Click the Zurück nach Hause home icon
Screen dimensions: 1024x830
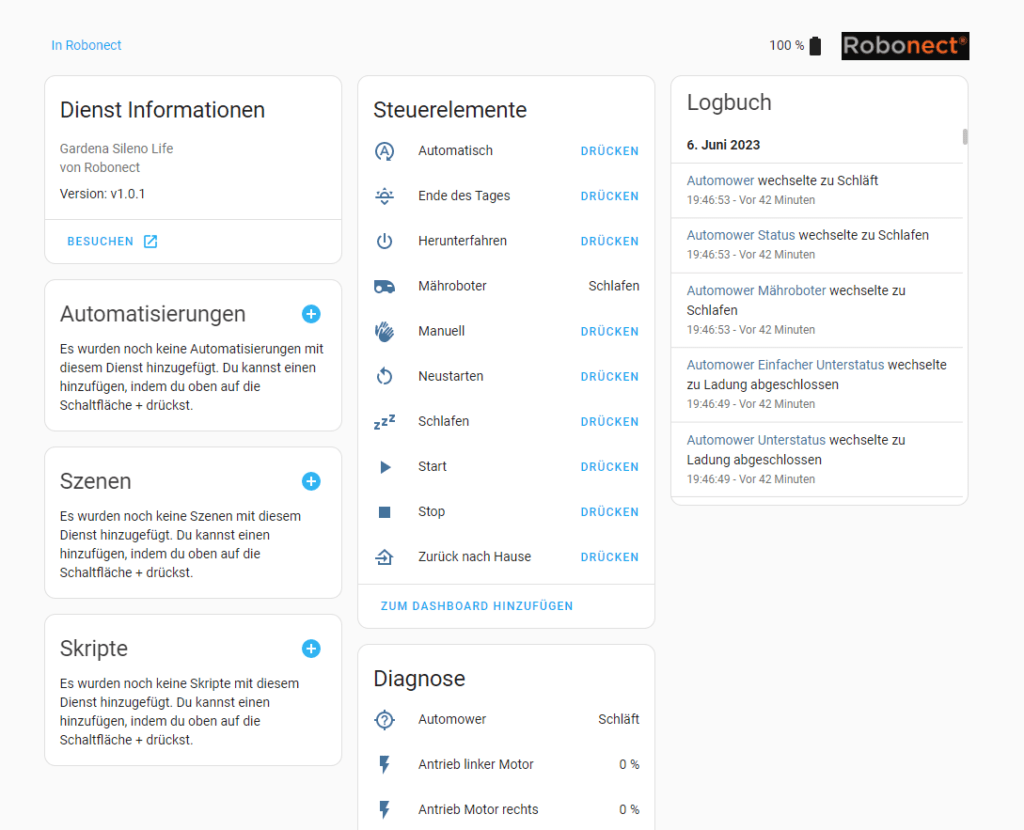coord(384,557)
